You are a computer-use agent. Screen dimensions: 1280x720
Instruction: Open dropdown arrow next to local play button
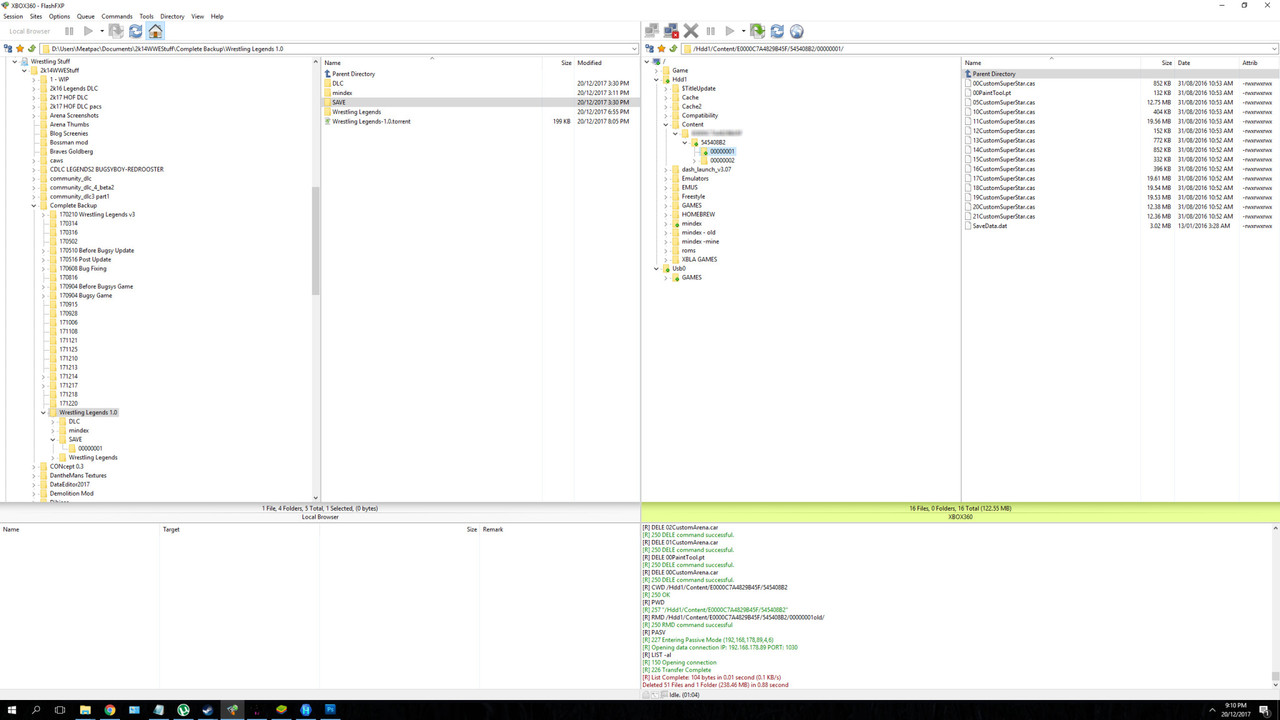point(101,31)
